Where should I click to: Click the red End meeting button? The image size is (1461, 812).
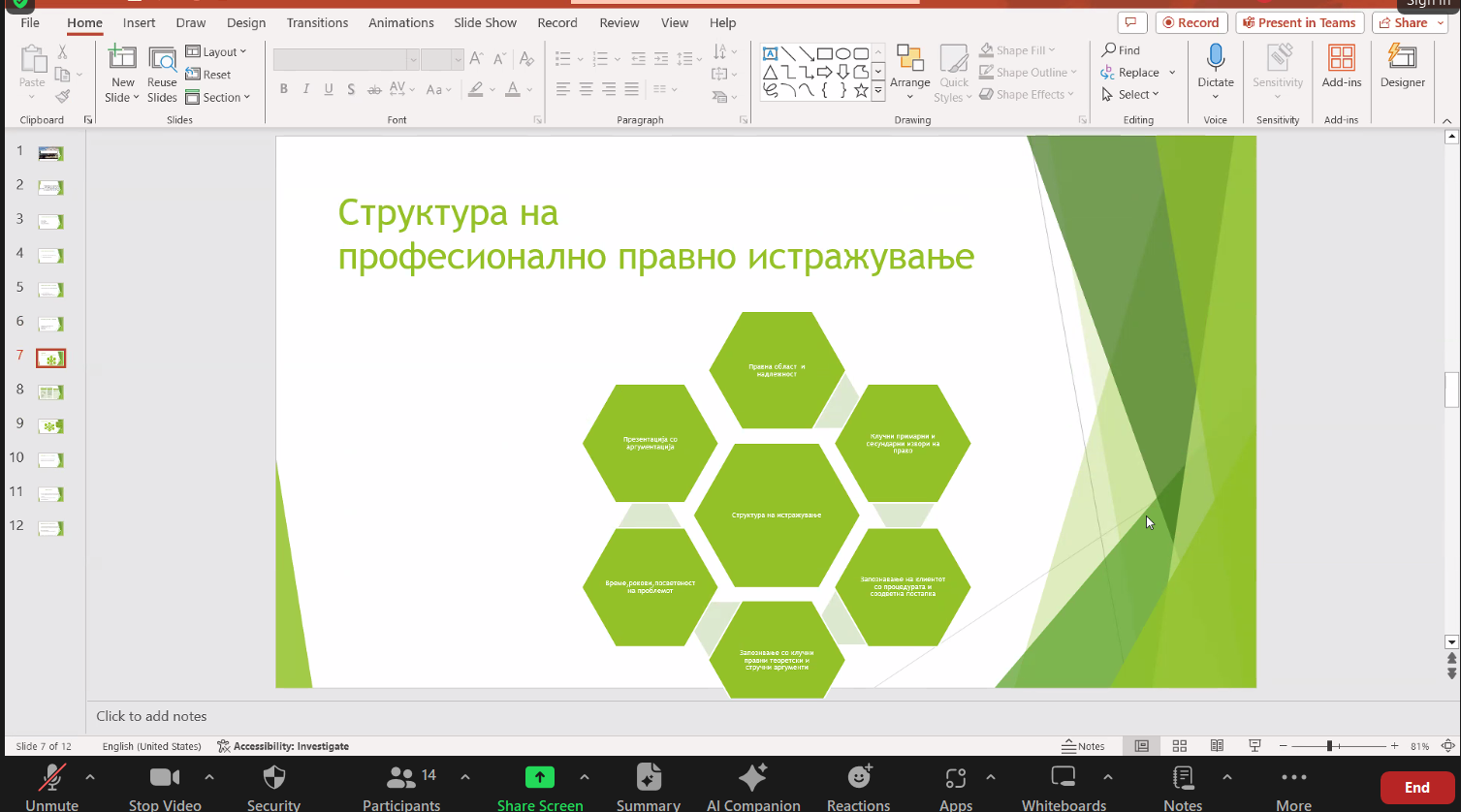(x=1416, y=787)
